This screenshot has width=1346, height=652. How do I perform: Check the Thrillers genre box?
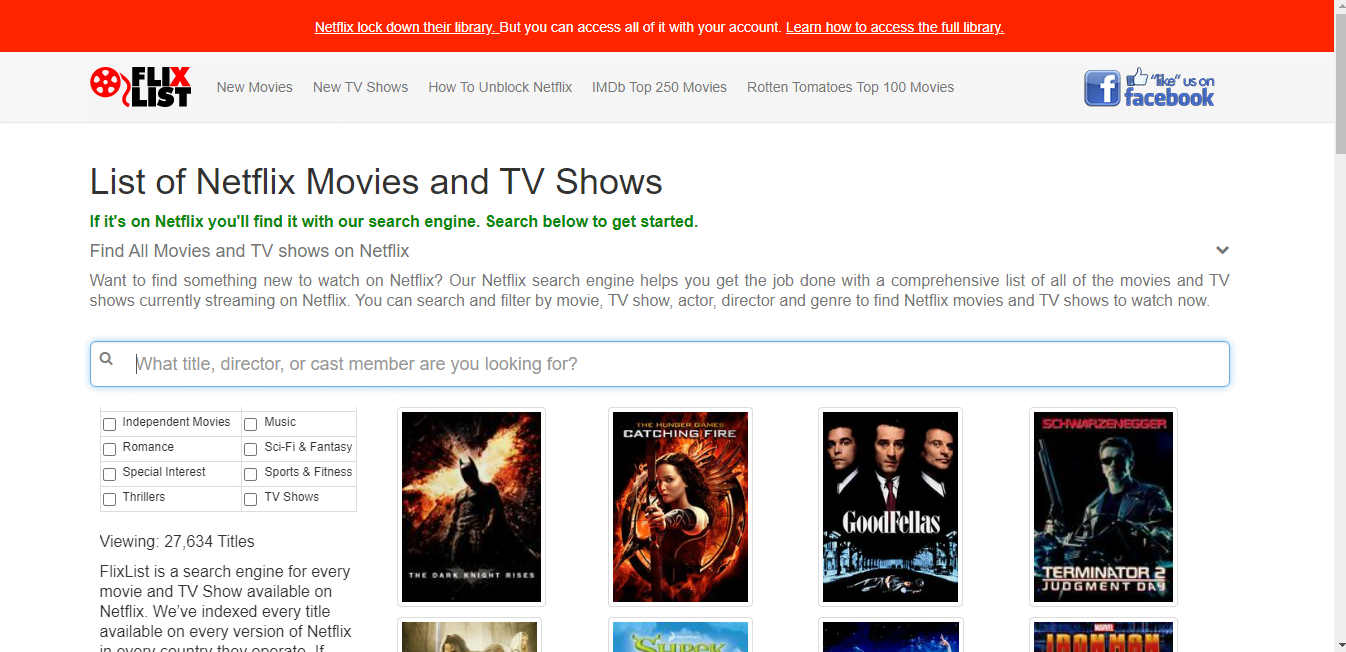[x=110, y=499]
